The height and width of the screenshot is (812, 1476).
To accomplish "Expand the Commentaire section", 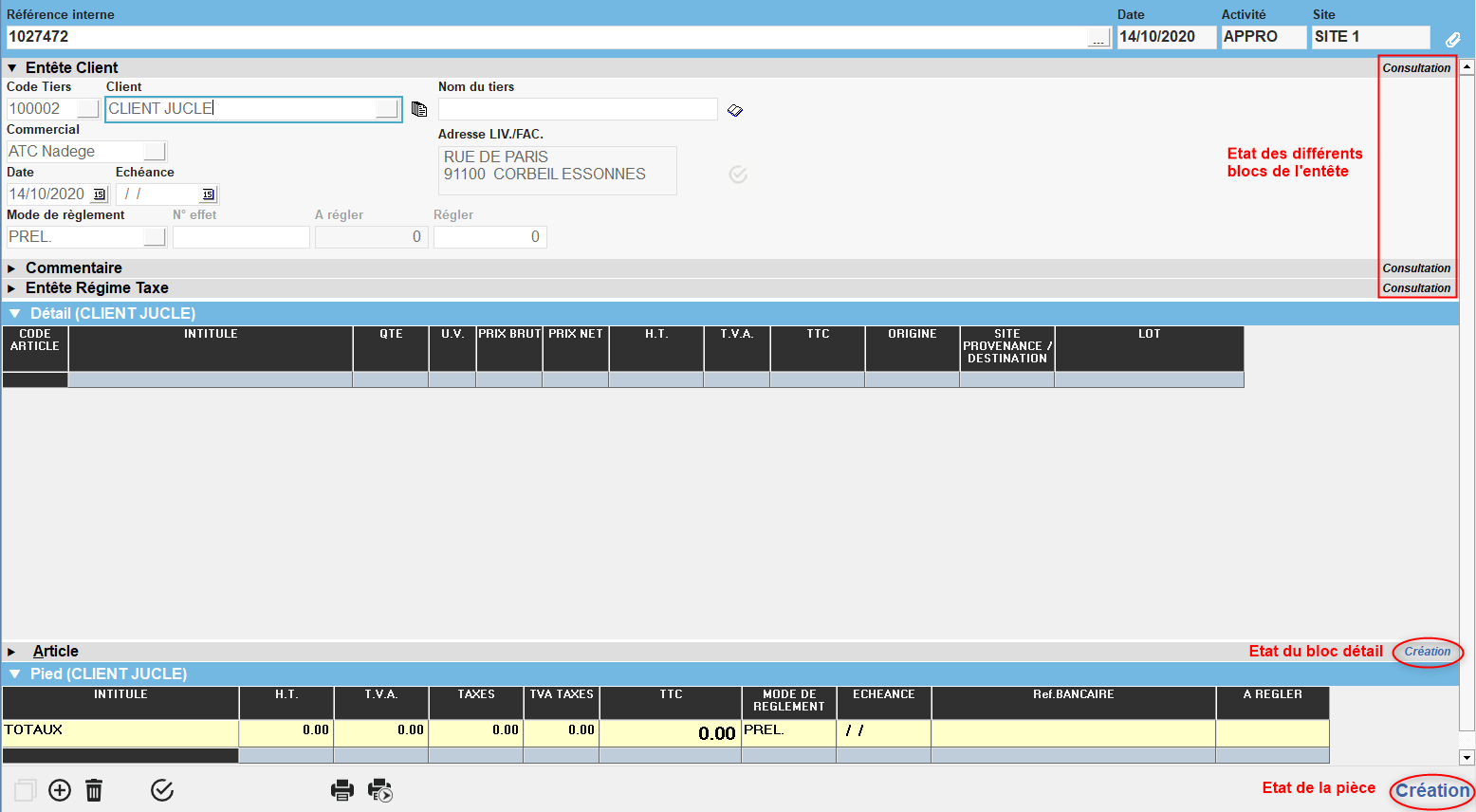I will point(12,268).
